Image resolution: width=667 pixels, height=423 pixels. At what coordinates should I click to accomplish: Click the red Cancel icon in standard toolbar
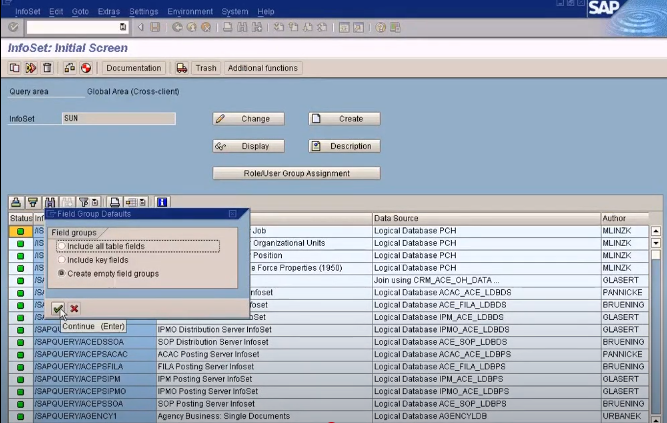point(206,28)
